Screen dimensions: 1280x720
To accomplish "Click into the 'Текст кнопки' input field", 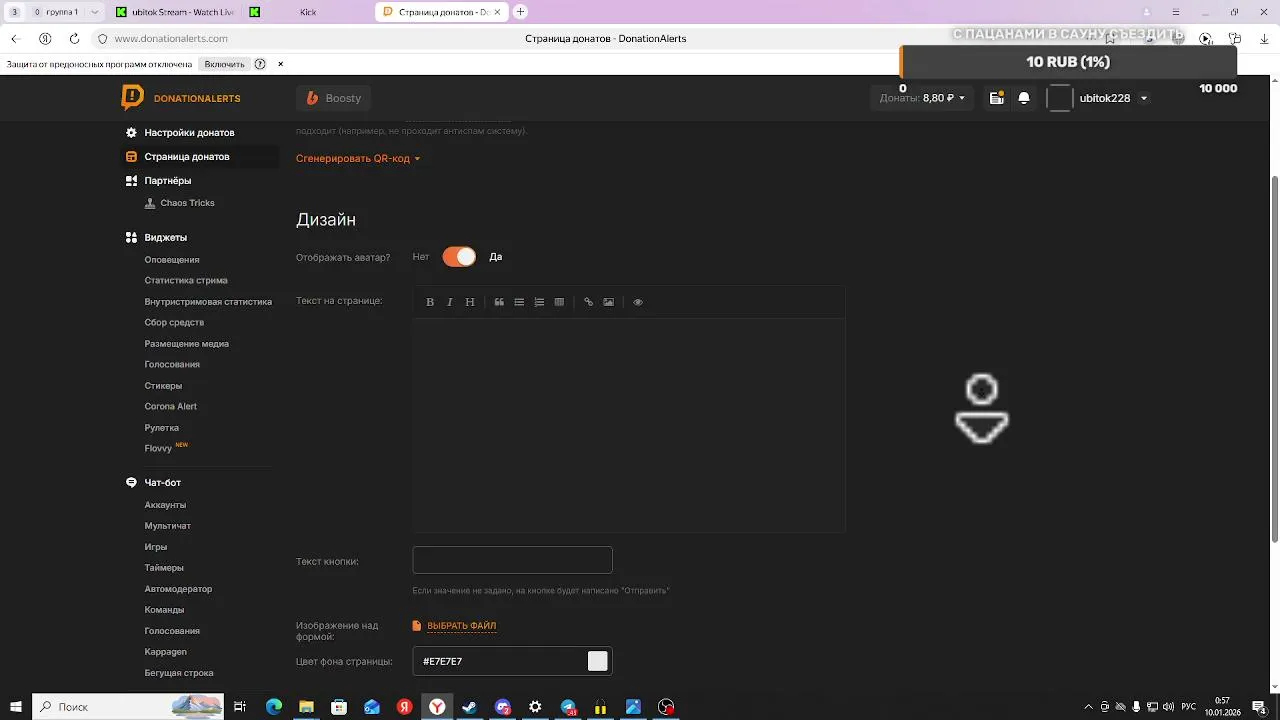I will [512, 560].
